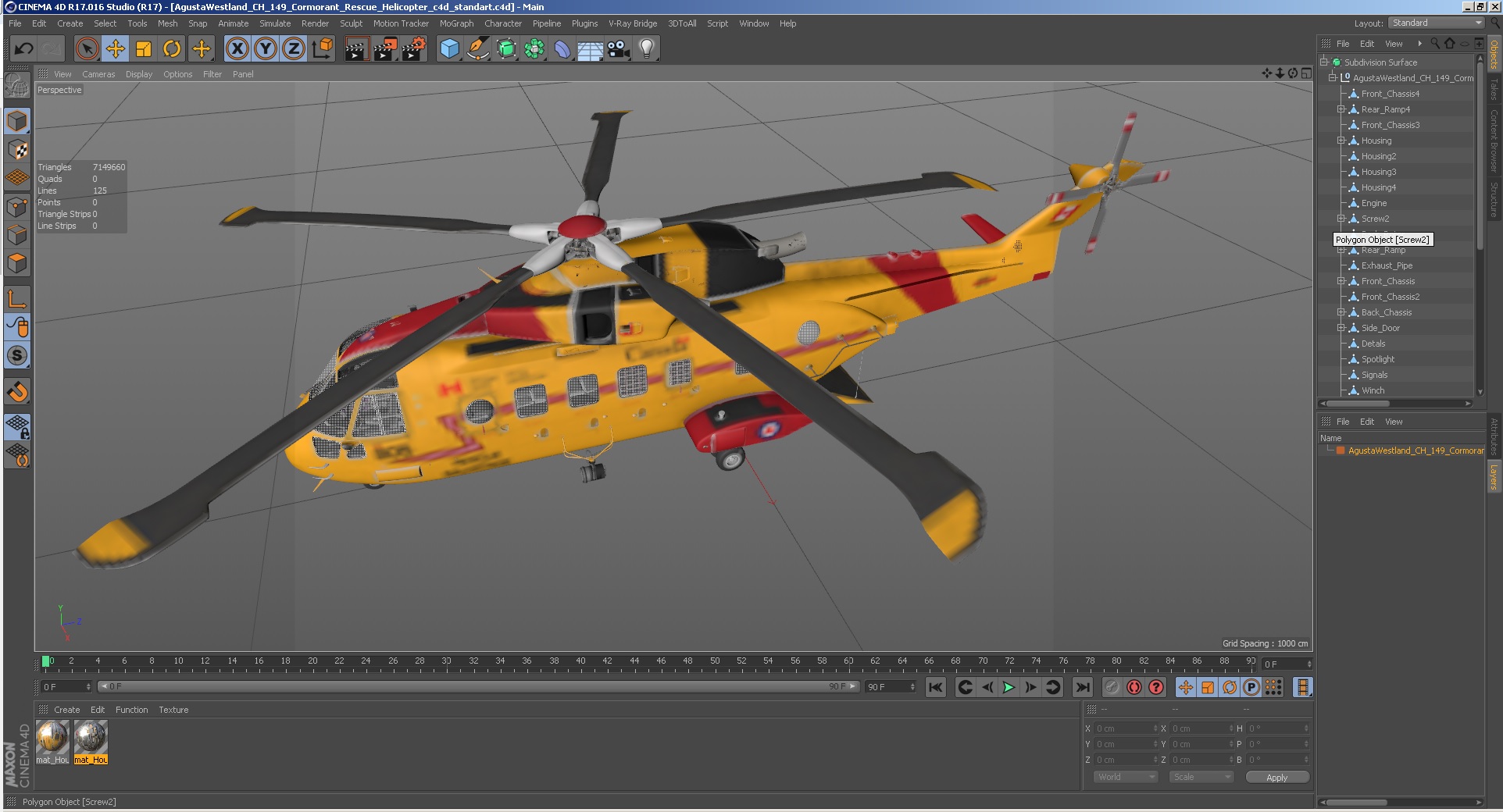Open Edit Render Settings gear clapperboard
Image resolution: width=1503 pixels, height=812 pixels.
413,49
